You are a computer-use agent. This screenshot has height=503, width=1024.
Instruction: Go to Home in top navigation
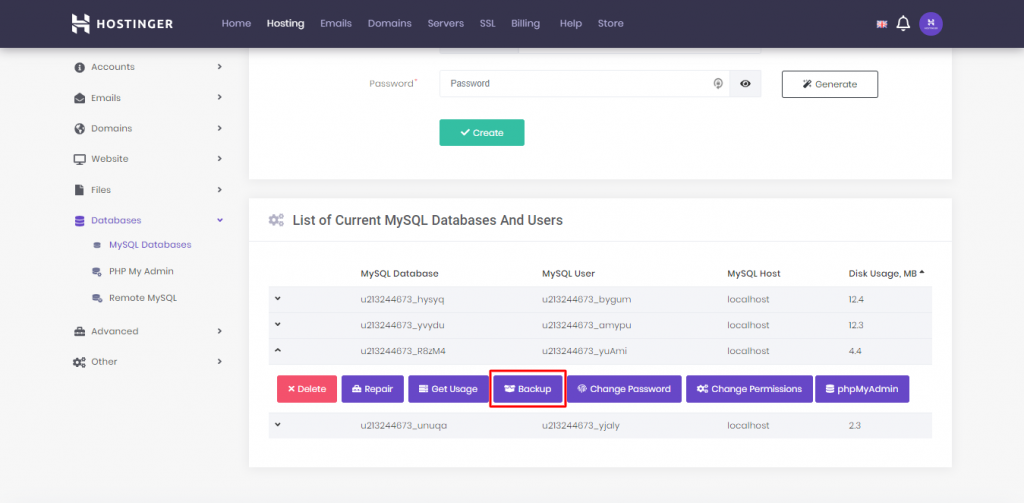tap(236, 24)
